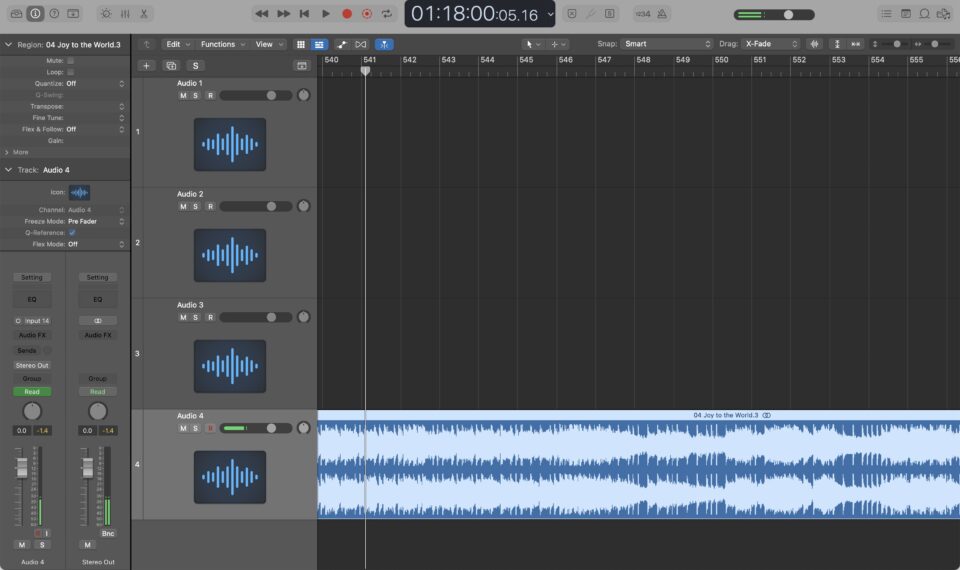Click the Go to Beginning button
Image resolution: width=960 pixels, height=570 pixels.
point(304,14)
